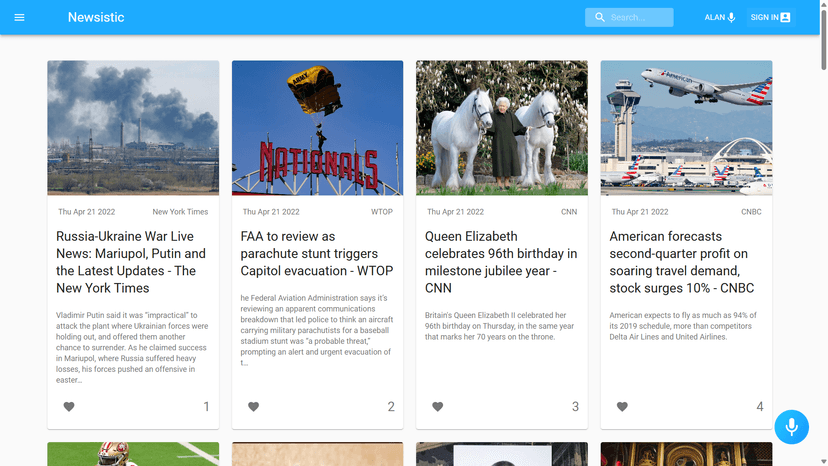Viewport: 828px width, 466px height.
Task: Click the floating blue microphone button
Action: (791, 427)
